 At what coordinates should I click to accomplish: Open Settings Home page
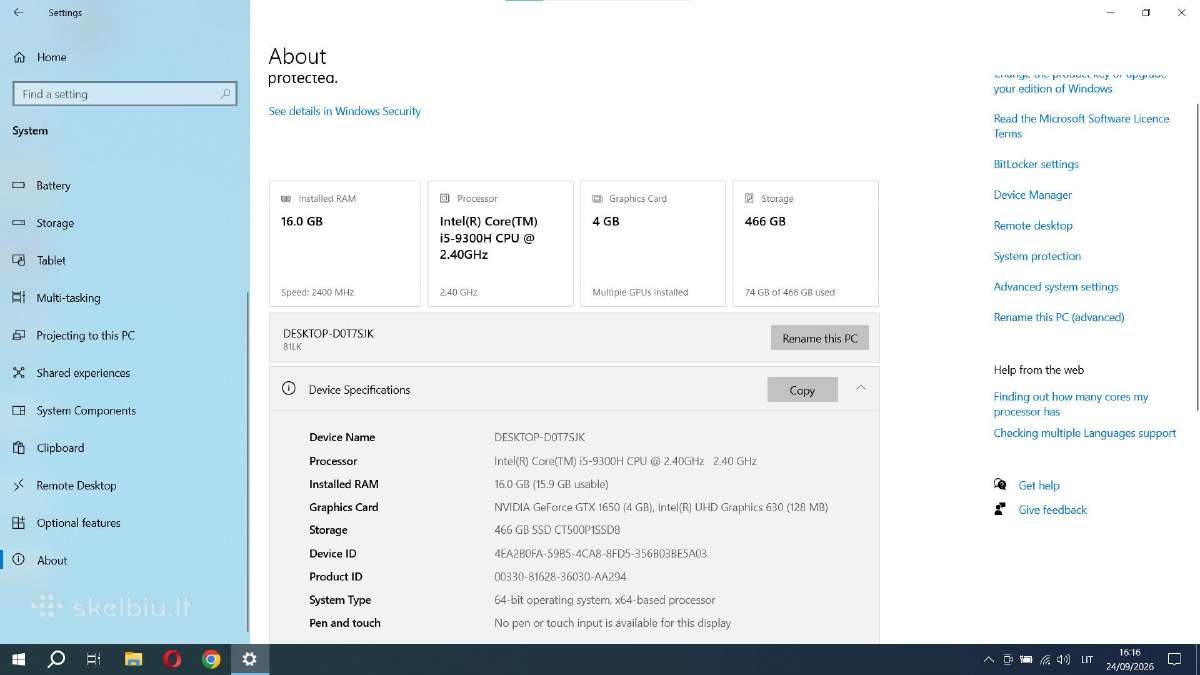pos(40,57)
